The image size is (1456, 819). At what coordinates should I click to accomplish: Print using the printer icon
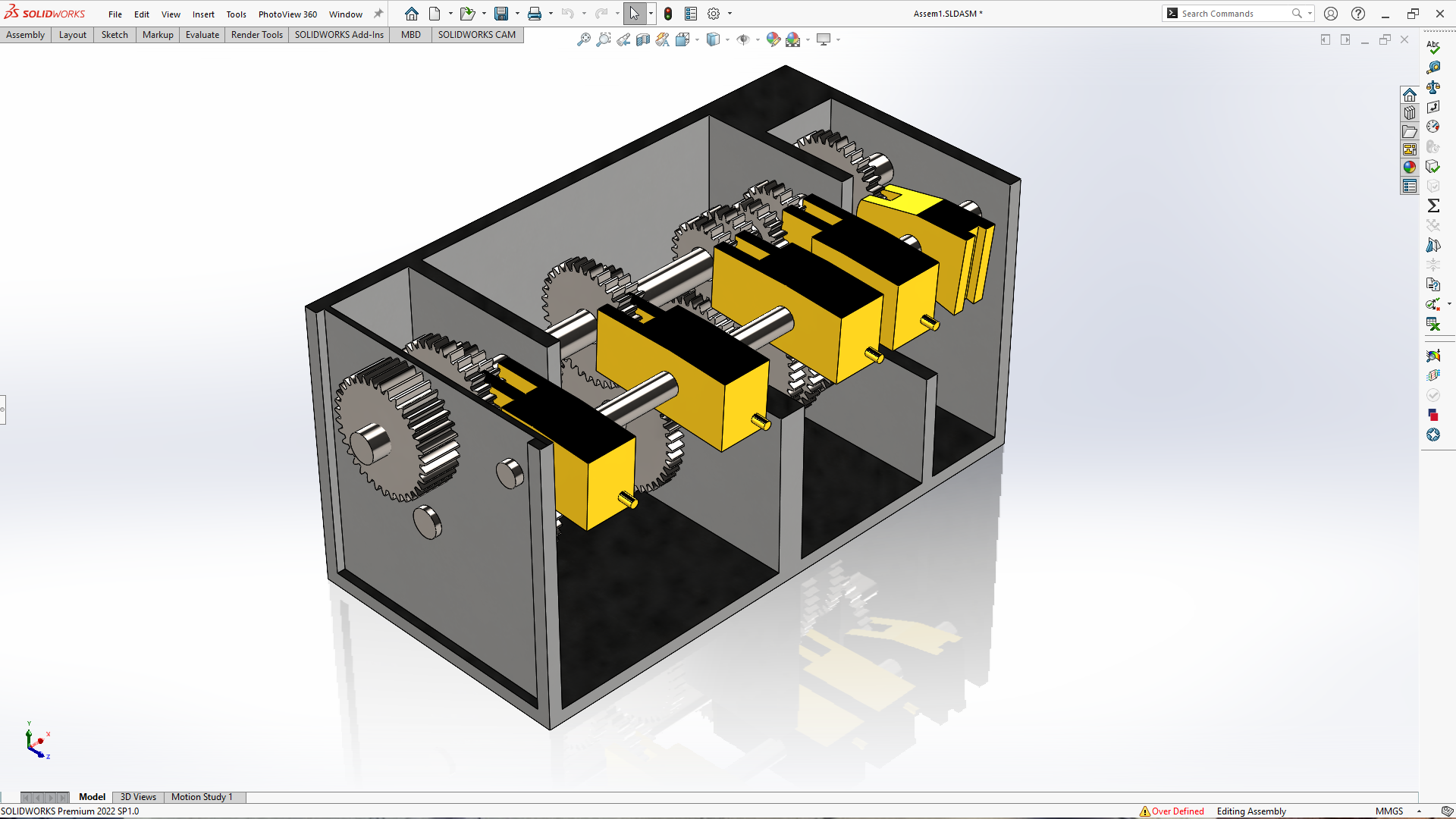(535, 14)
